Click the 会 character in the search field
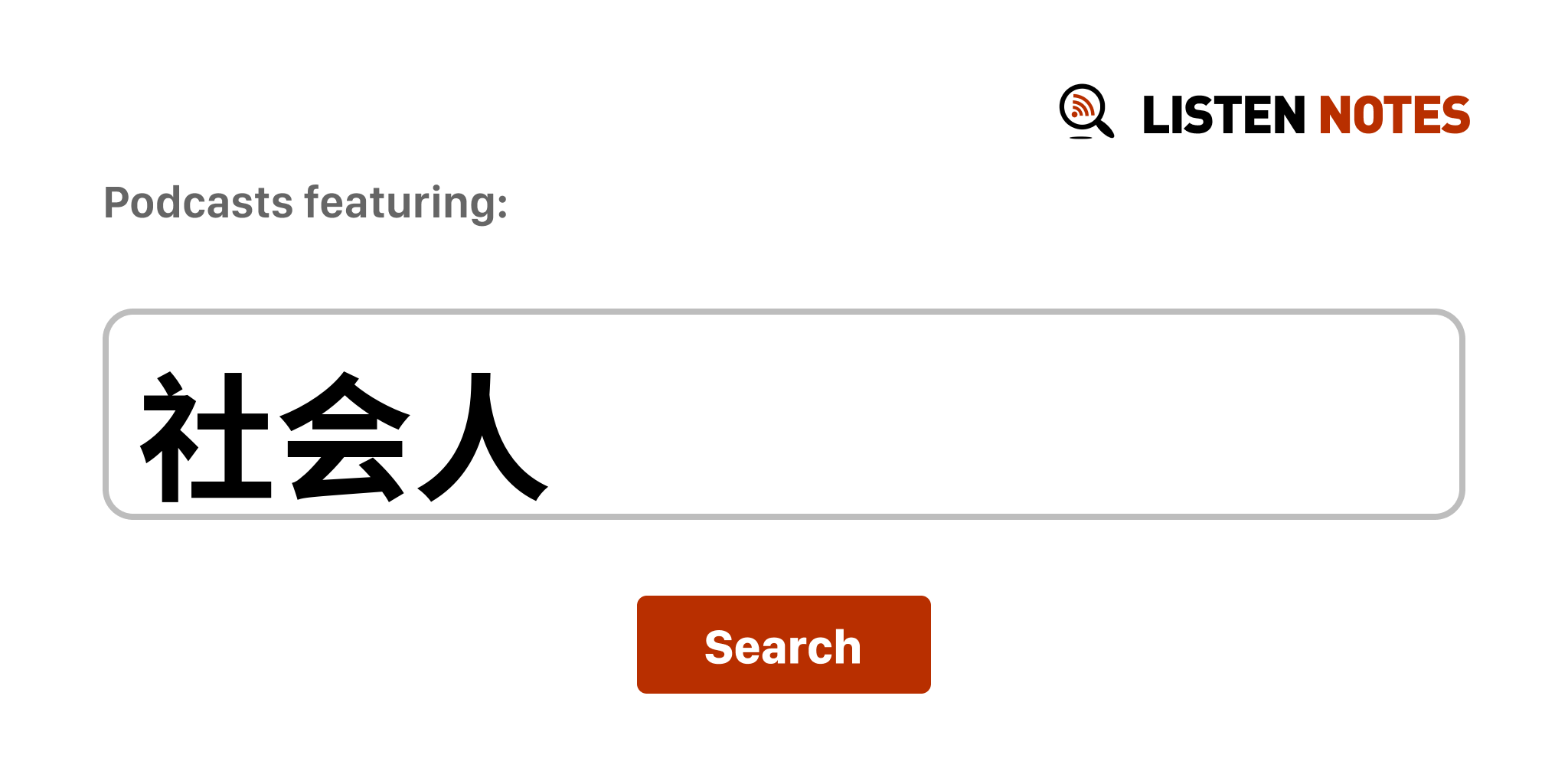 [345, 437]
